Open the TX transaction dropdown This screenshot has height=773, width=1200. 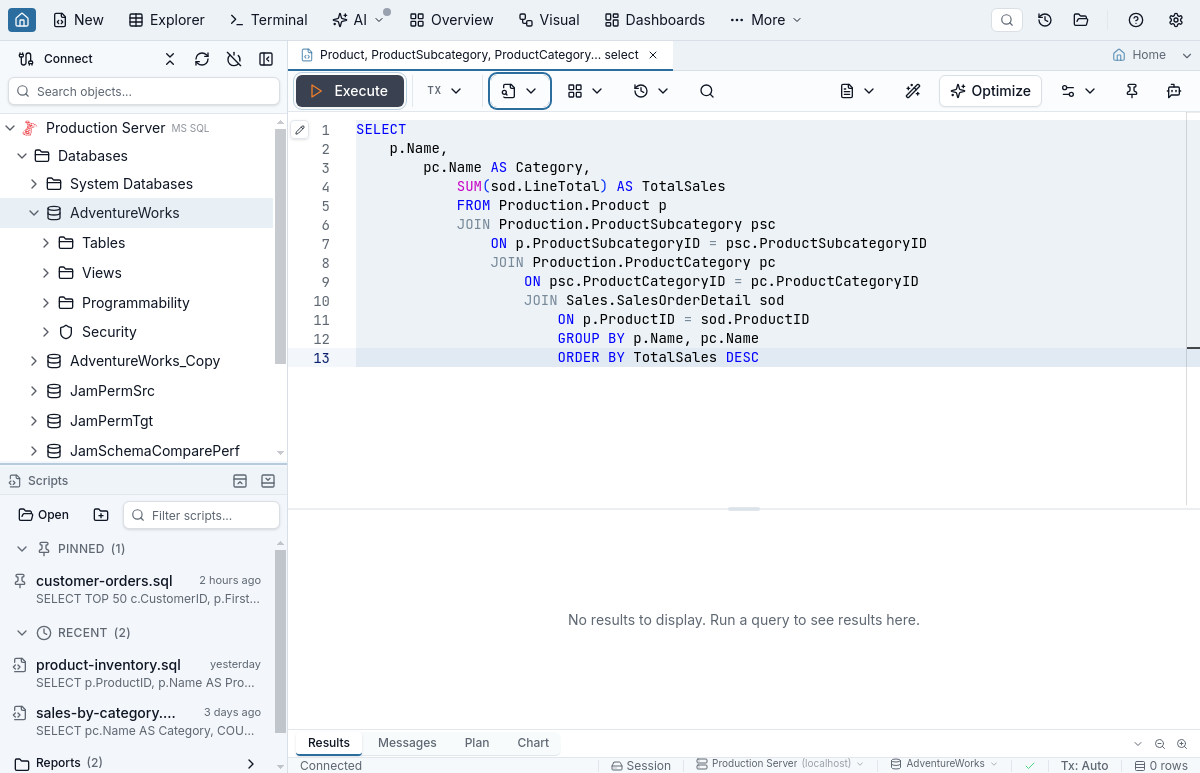point(445,91)
